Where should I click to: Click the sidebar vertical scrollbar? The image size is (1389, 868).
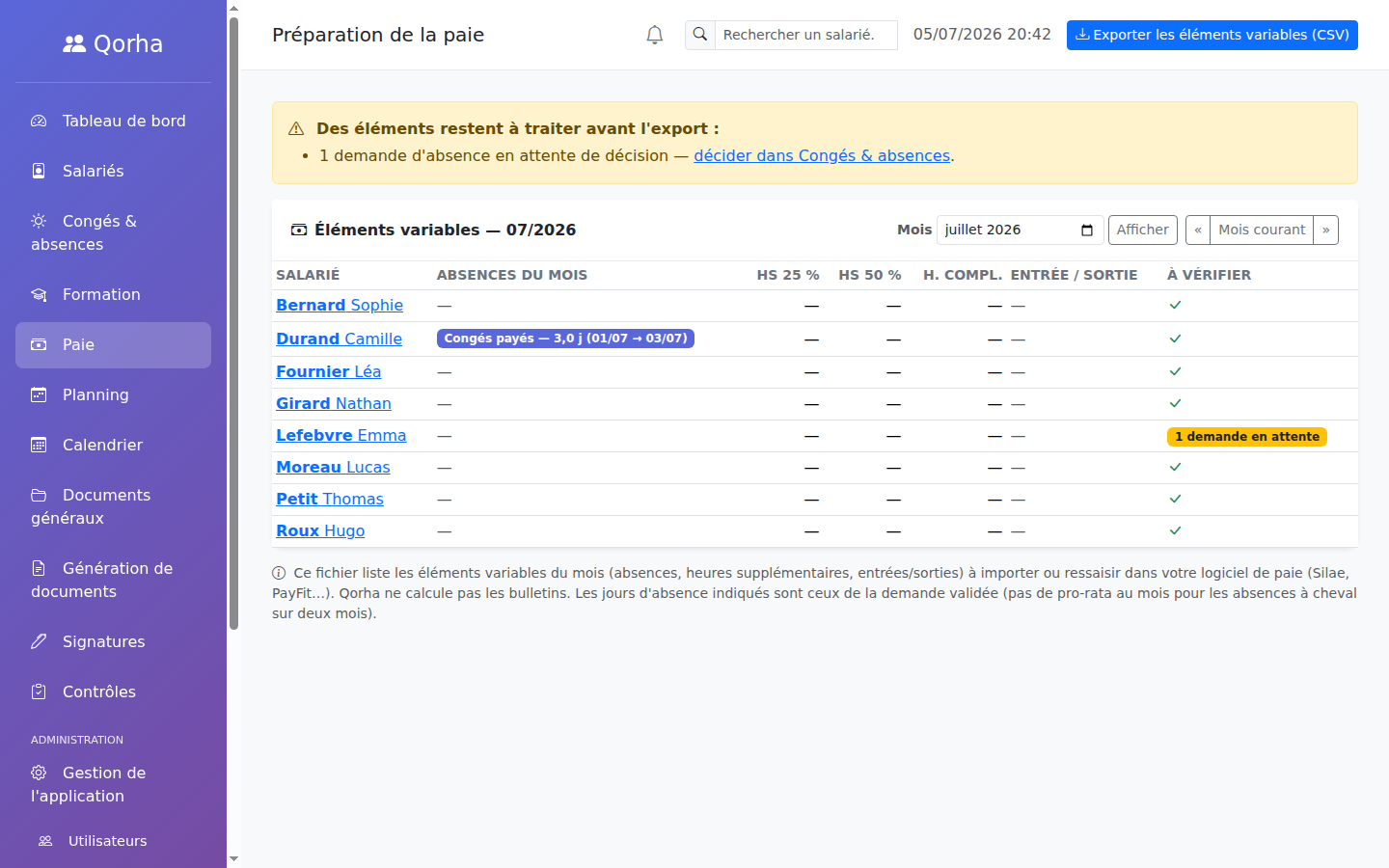tap(233, 323)
